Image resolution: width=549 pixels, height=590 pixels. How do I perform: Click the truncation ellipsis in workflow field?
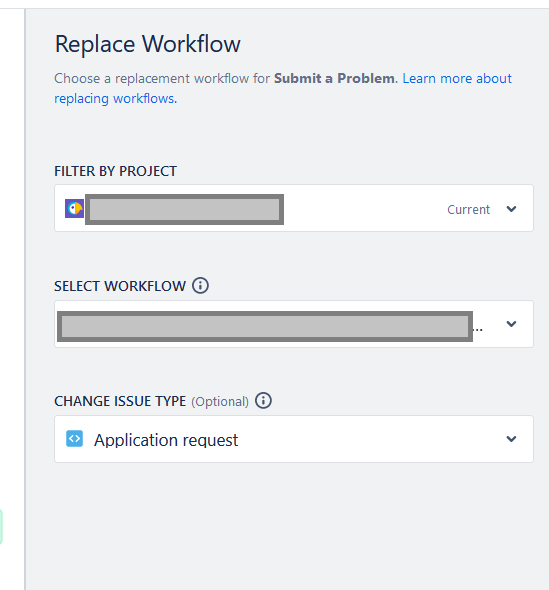478,330
